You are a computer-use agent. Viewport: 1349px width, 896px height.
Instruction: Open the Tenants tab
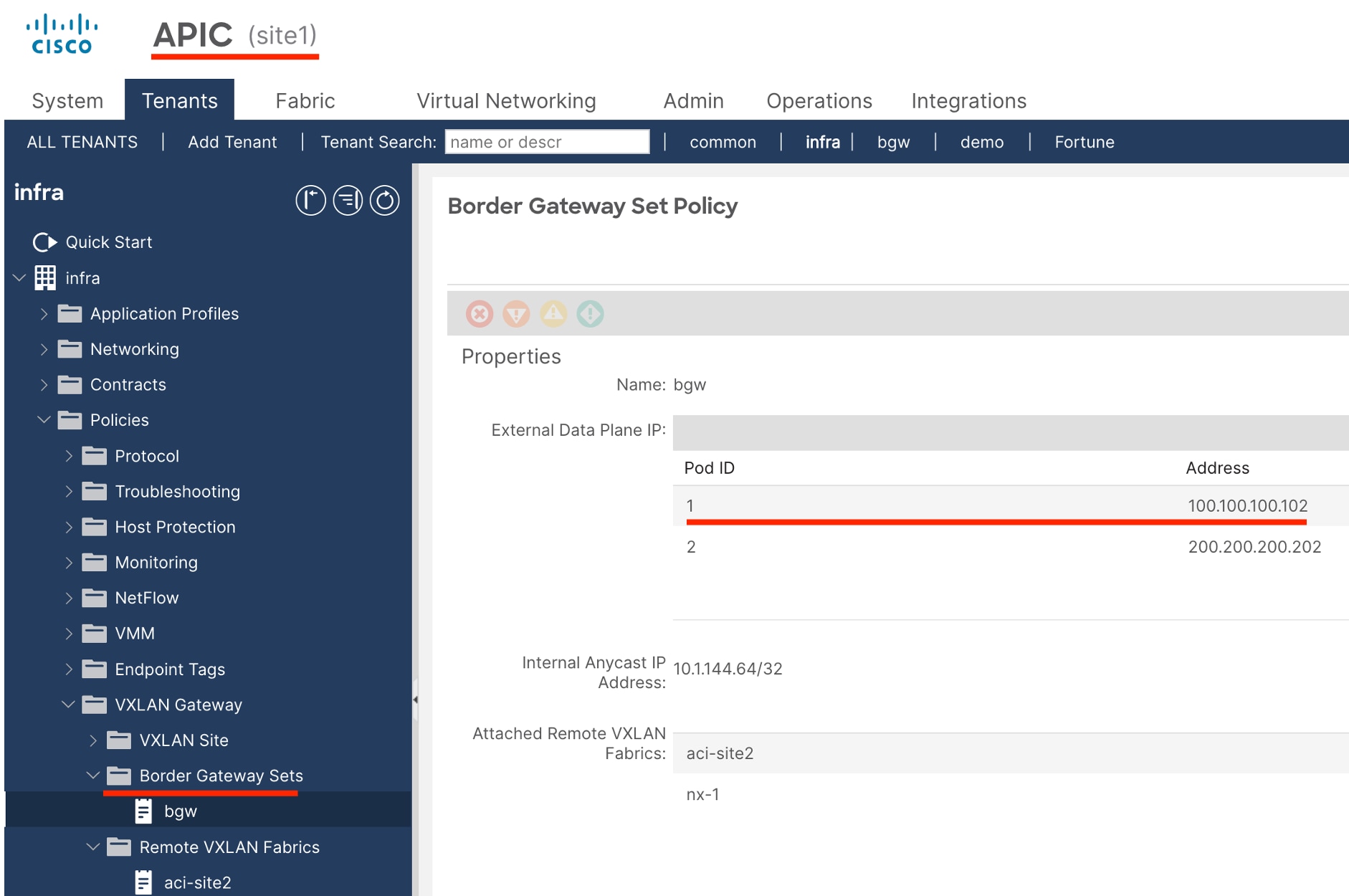(179, 100)
